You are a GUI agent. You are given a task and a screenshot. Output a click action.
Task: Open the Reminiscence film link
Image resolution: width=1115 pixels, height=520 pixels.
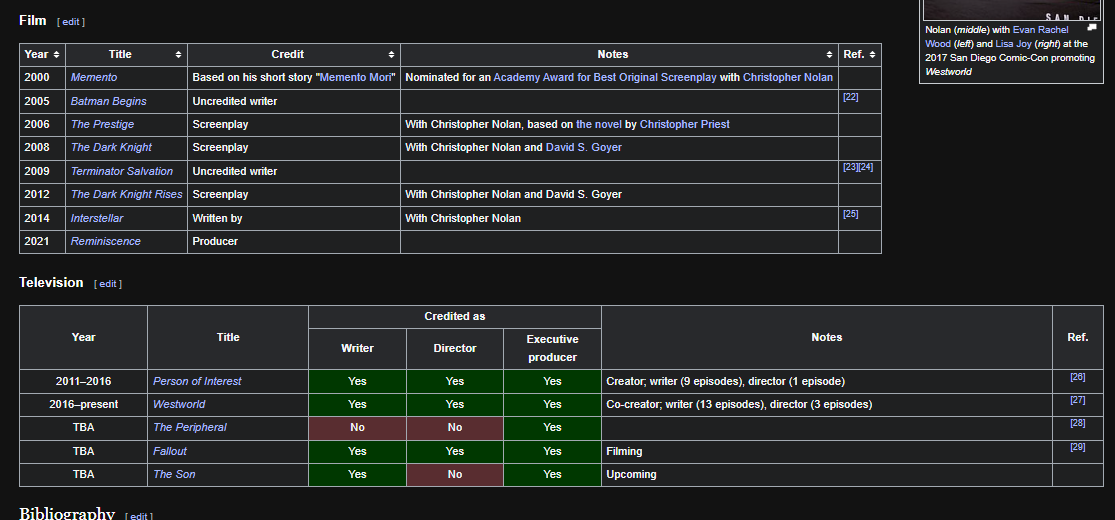click(x=105, y=241)
